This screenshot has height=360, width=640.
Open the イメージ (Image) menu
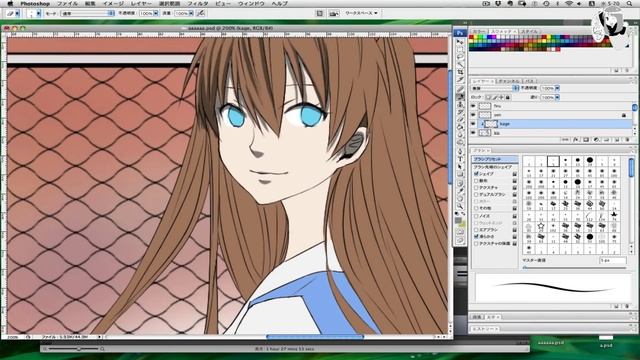(x=113, y=3)
